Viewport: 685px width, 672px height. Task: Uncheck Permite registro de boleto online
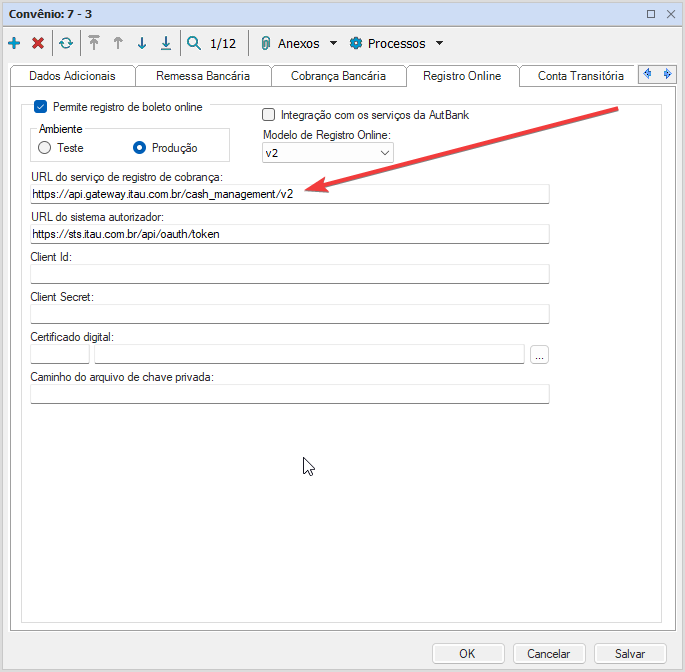(40, 107)
